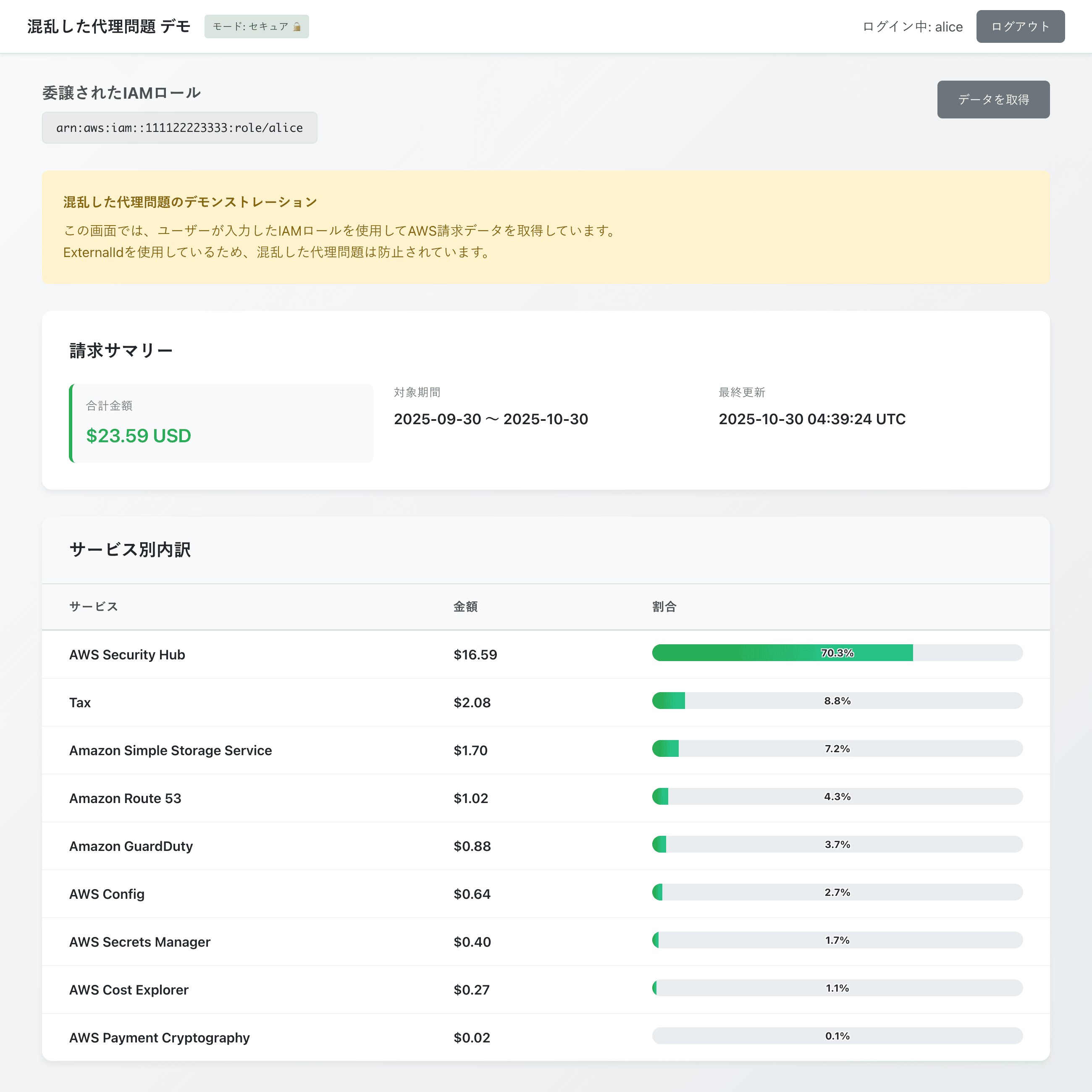Click the 割合 column header
This screenshot has height=1092, width=1092.
664,606
